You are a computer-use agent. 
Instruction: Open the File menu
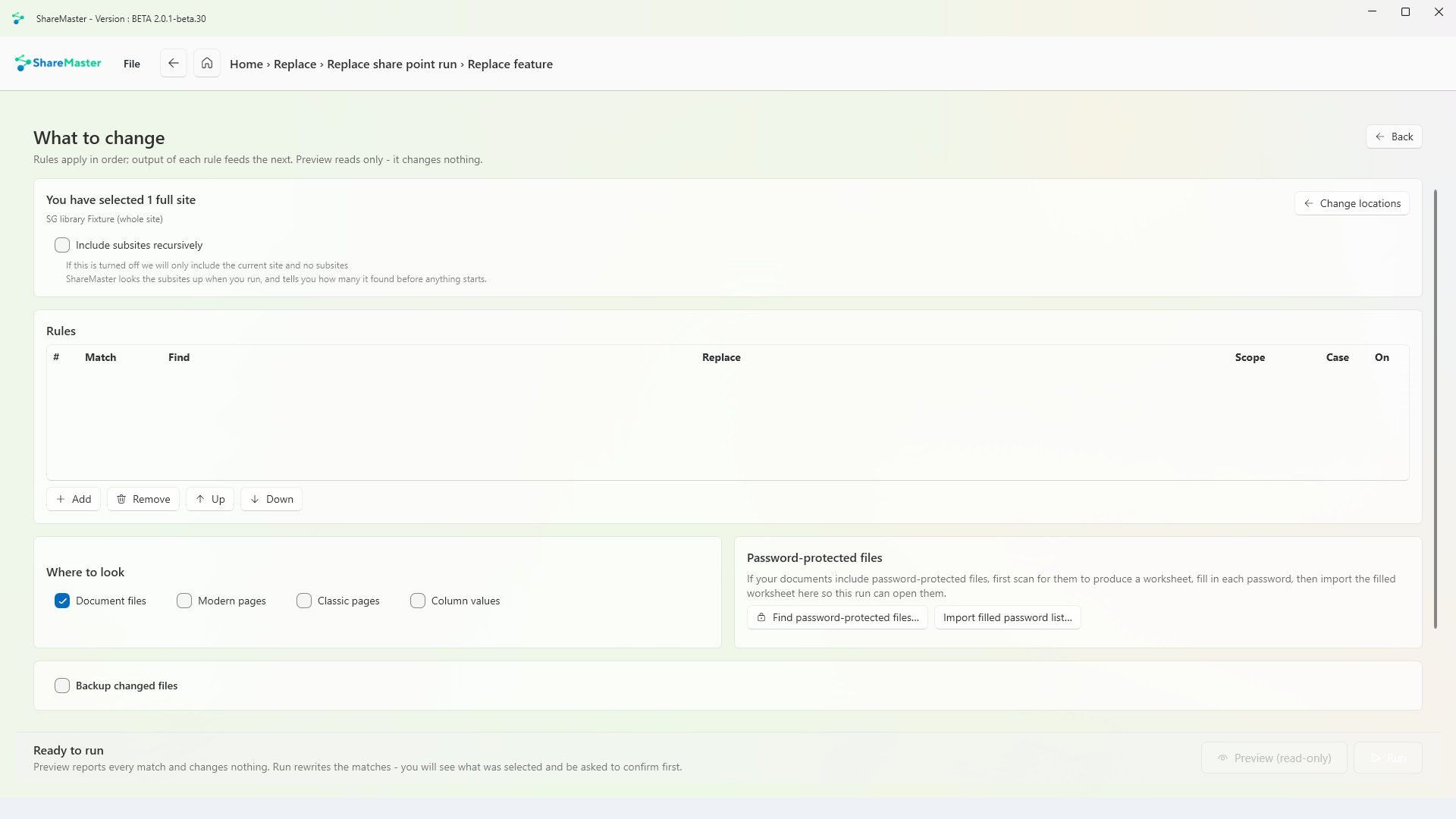click(x=132, y=64)
